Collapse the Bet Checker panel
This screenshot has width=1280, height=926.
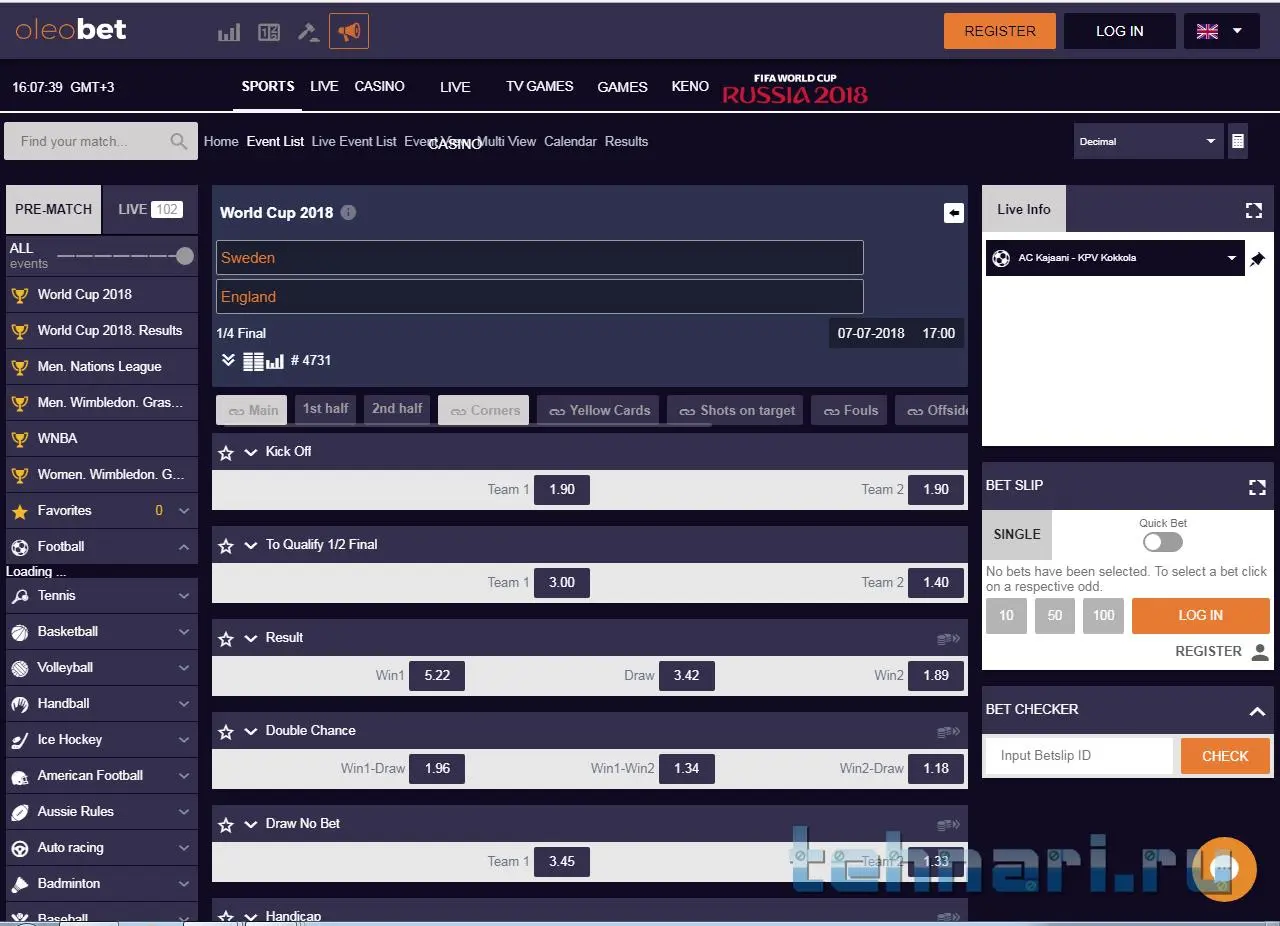pos(1257,711)
